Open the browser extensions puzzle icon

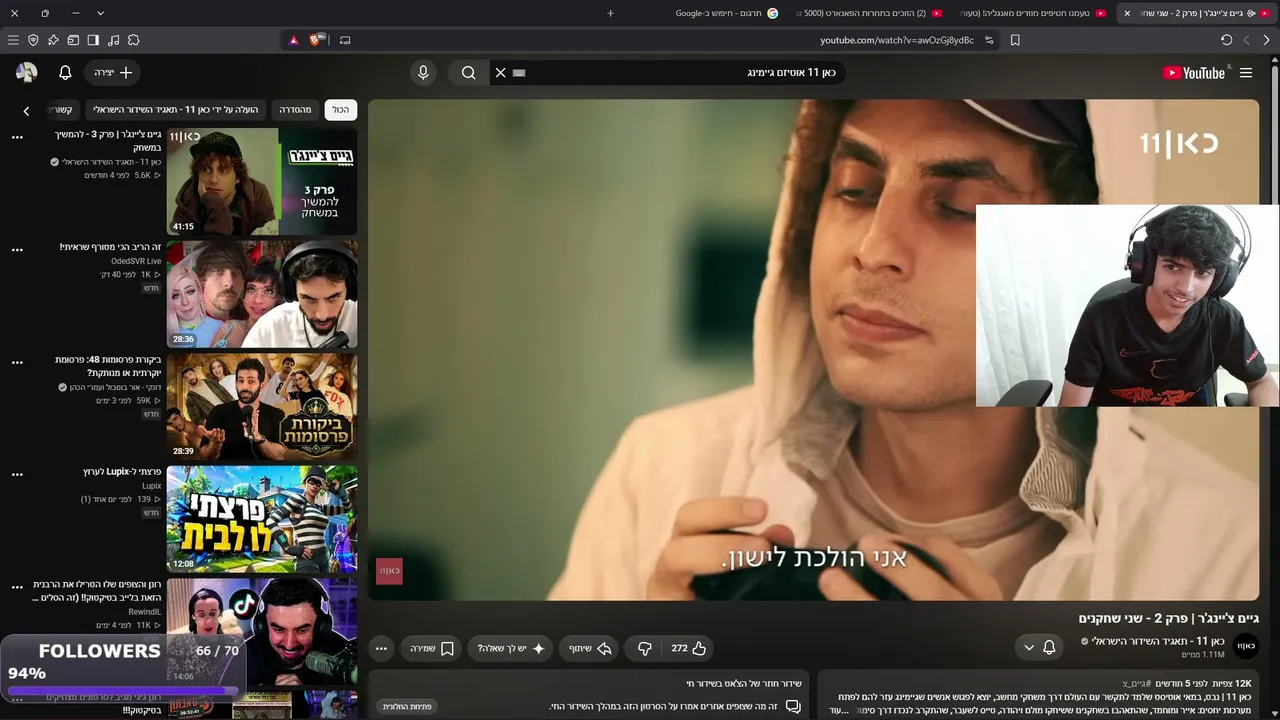coord(133,40)
